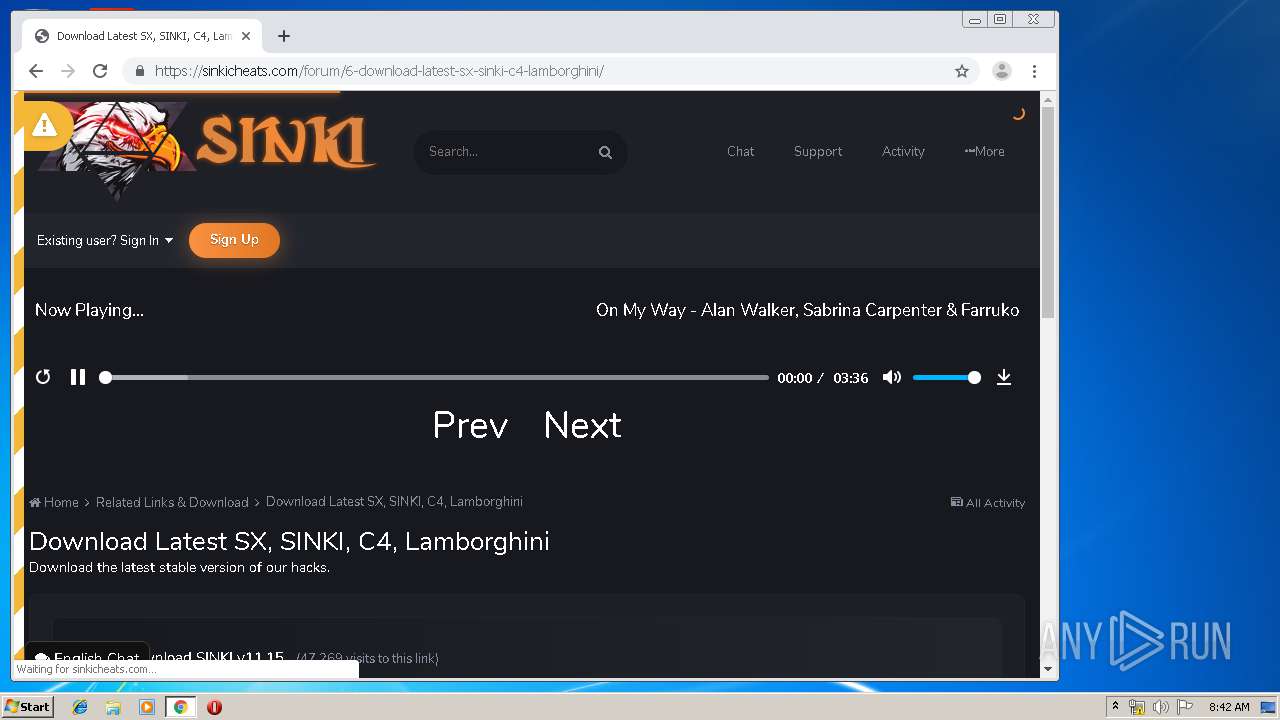Open the Support menu item
The height and width of the screenshot is (720, 1280).
point(818,152)
